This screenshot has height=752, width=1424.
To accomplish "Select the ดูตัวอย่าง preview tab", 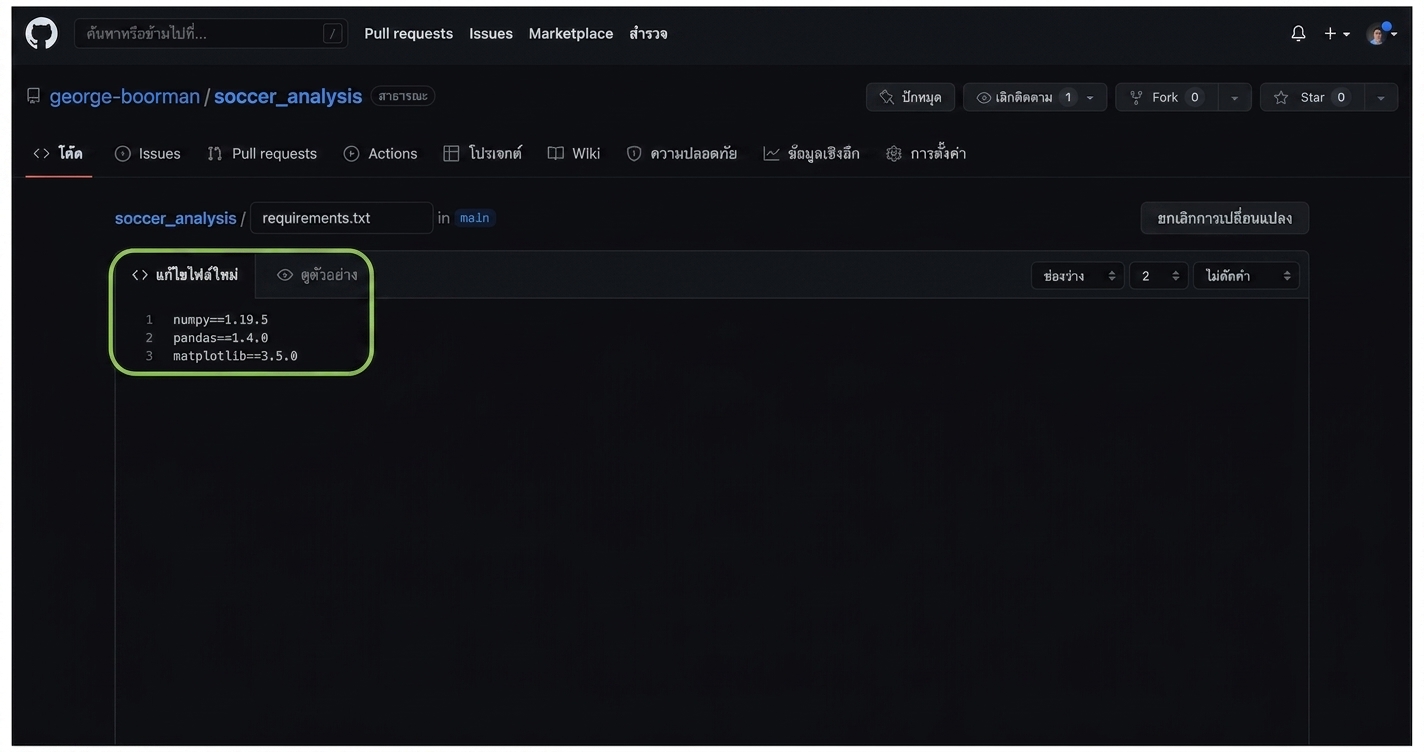I will click(316, 275).
